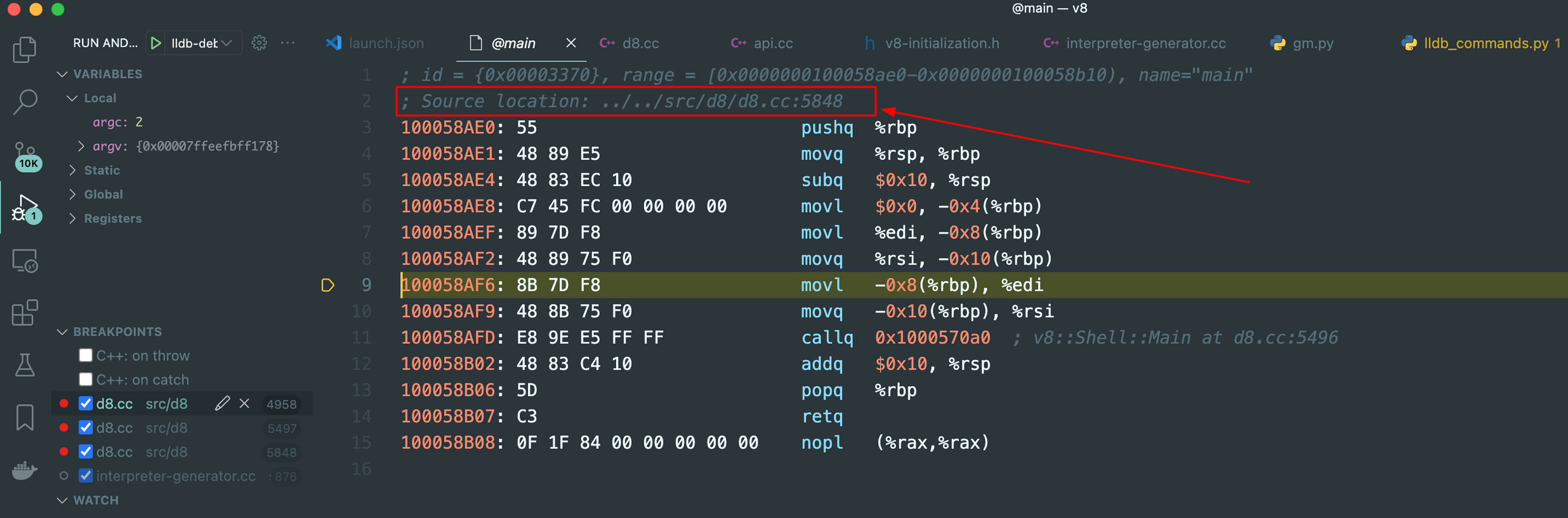Disable the d8.cc 5848 breakpoint checkbox
Image resolution: width=1568 pixels, height=518 pixels.
pos(86,452)
